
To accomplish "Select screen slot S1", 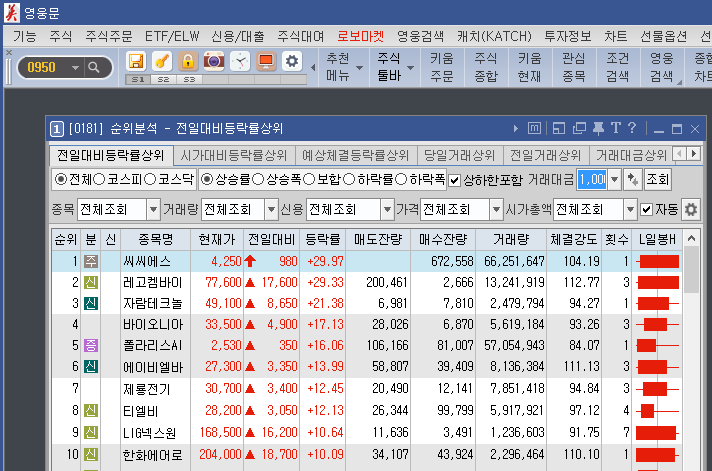I will tap(138, 79).
